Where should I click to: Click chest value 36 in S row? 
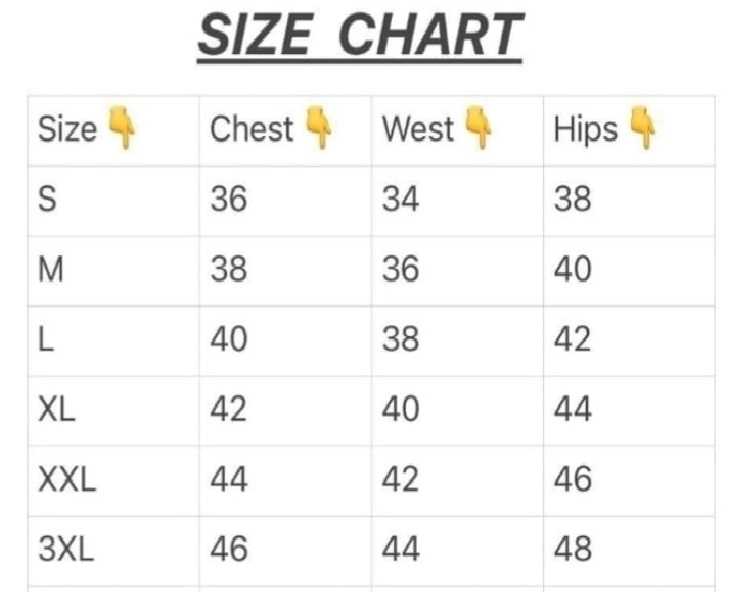228,200
